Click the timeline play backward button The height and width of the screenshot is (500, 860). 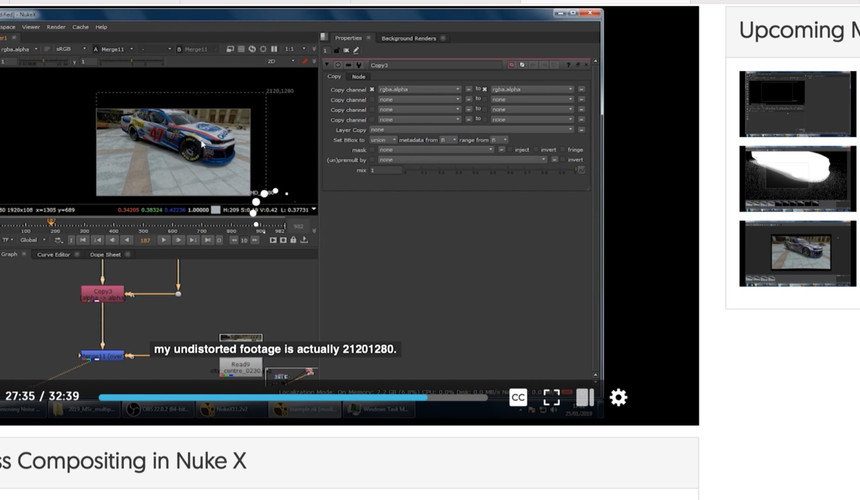(x=127, y=240)
